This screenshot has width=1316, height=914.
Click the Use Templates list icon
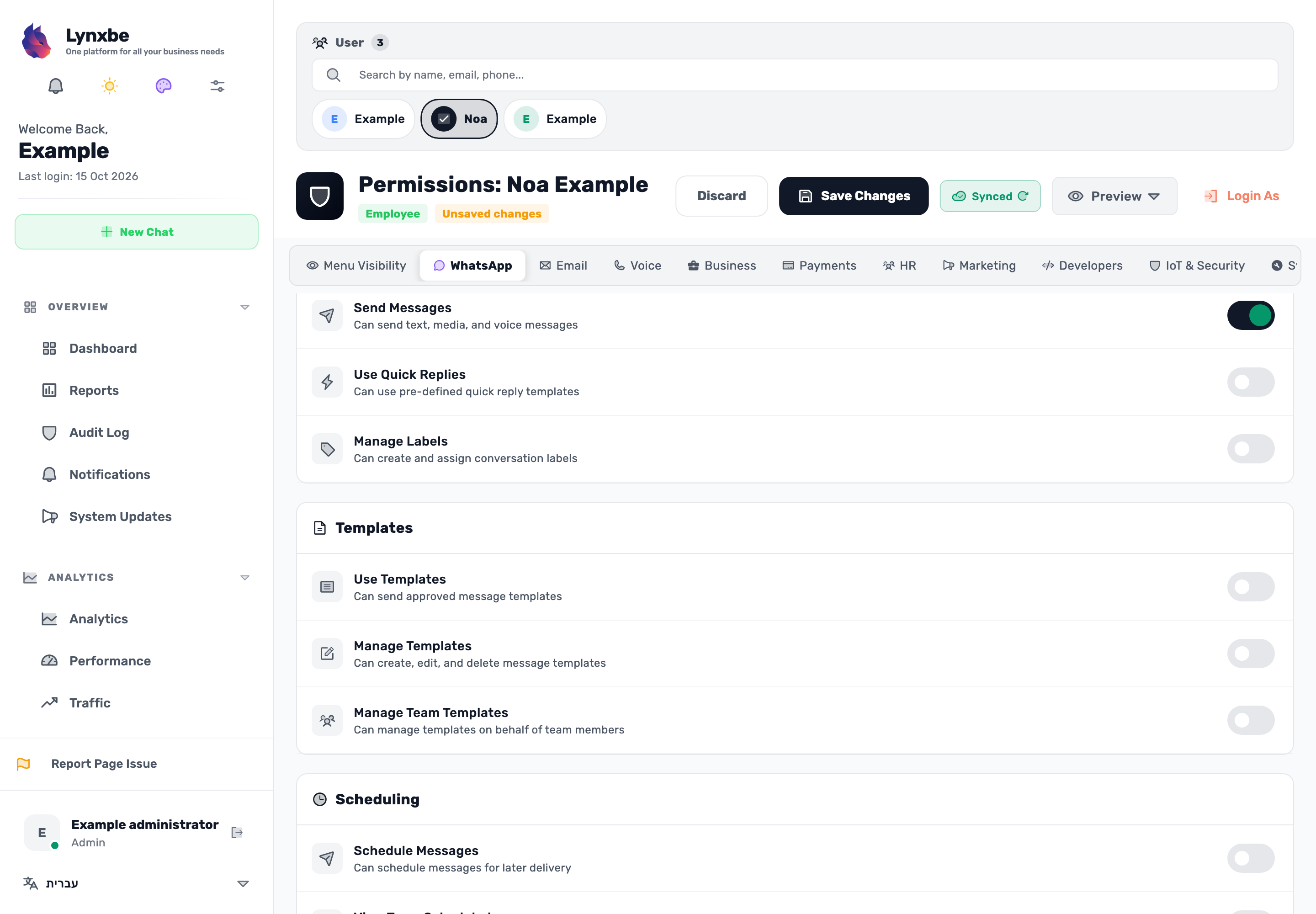(327, 587)
